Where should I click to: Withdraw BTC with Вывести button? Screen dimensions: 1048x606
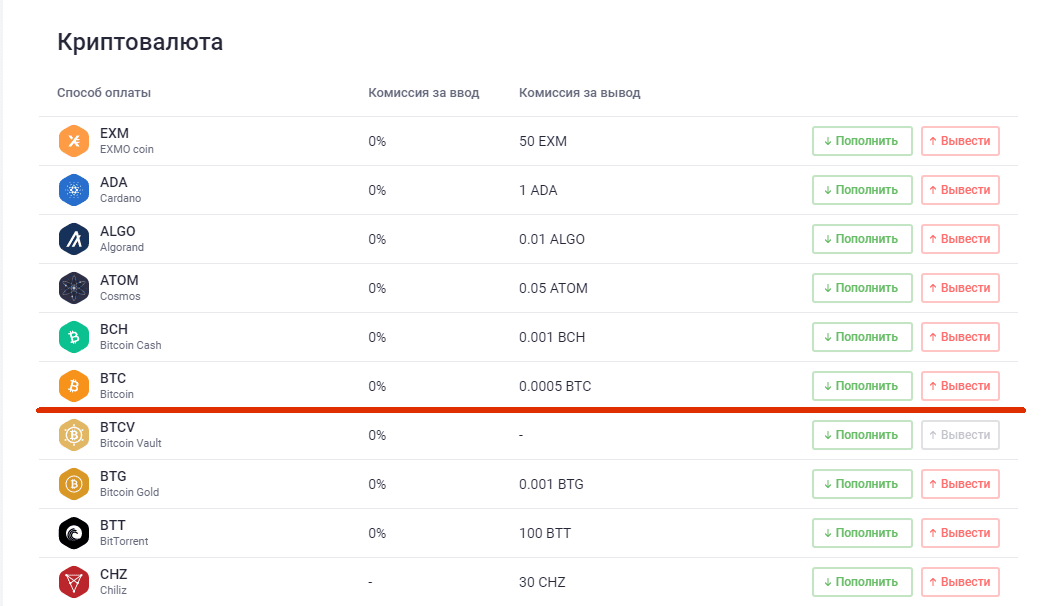tap(960, 386)
